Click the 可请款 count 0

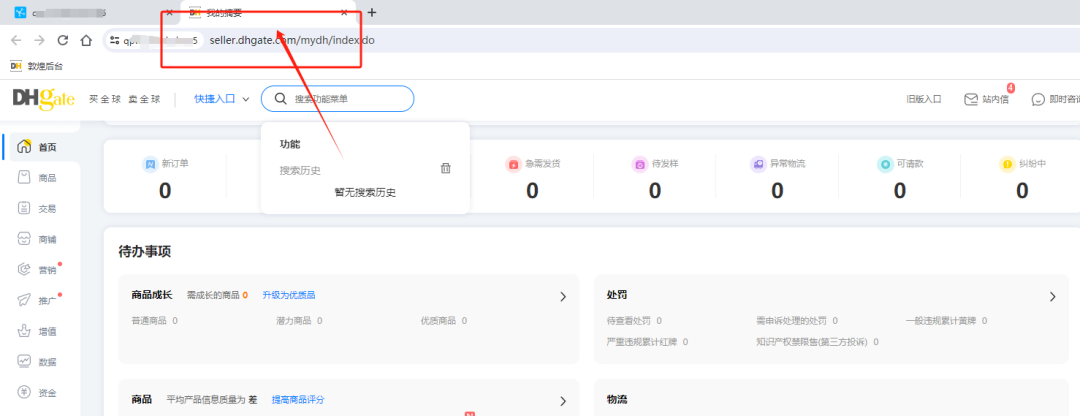[900, 190]
